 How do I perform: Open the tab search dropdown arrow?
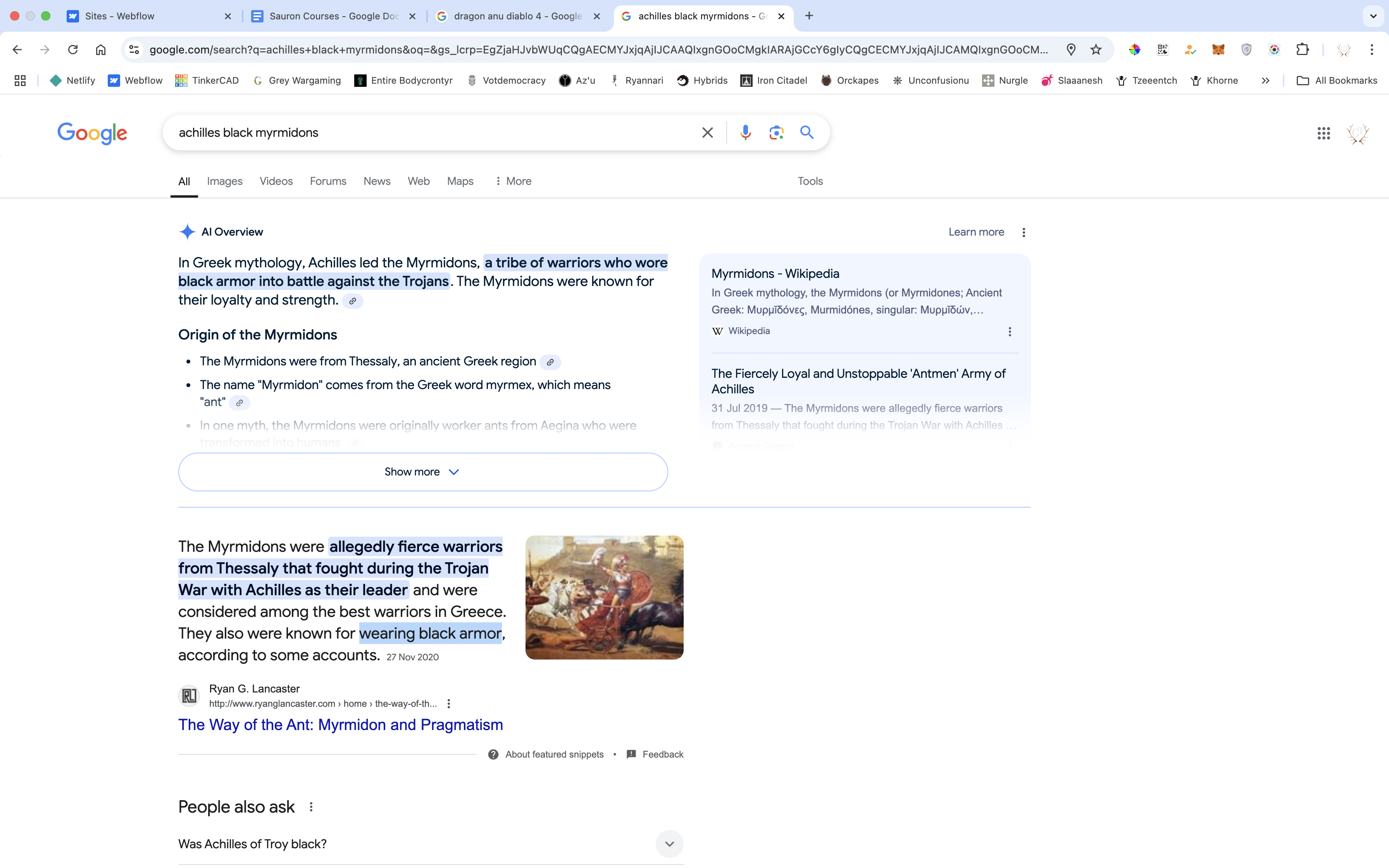coord(1373,16)
